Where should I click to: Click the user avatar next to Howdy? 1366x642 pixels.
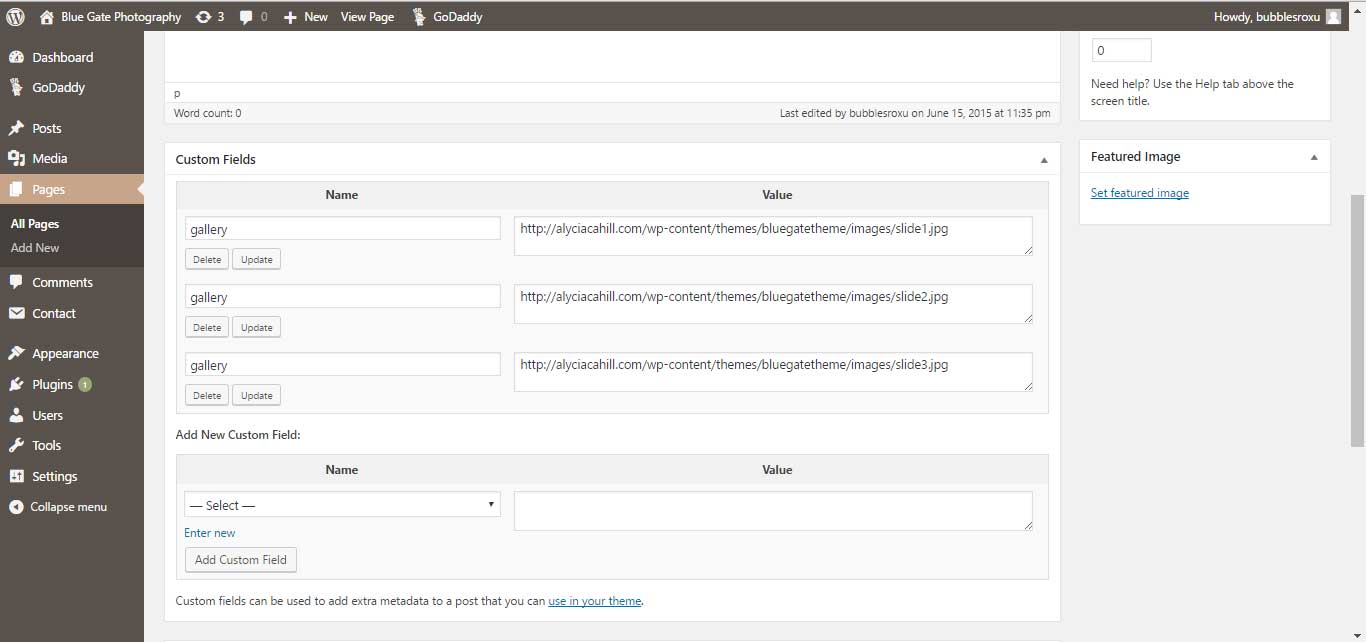tap(1333, 16)
